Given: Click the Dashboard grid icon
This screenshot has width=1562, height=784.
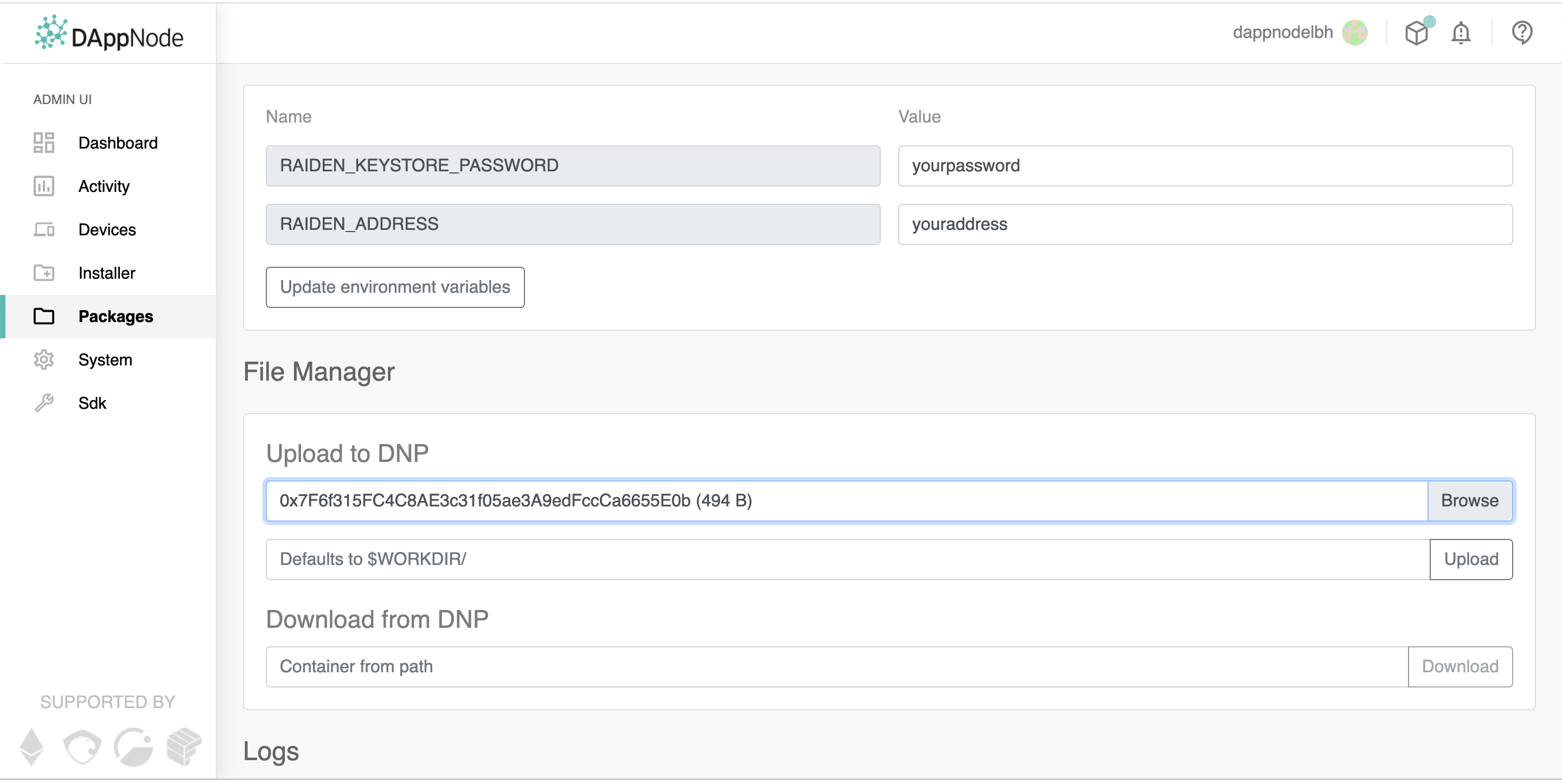Looking at the screenshot, I should point(43,143).
